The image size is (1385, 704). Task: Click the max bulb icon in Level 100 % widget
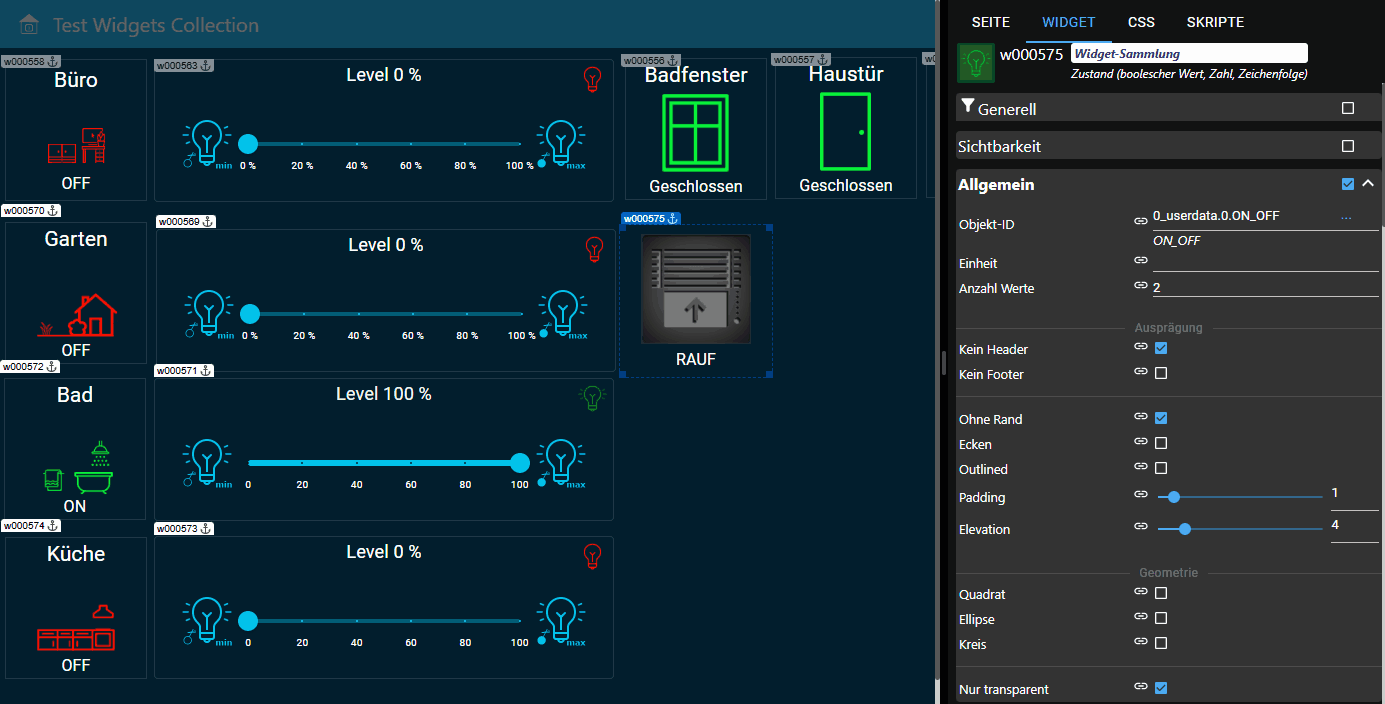pyautogui.click(x=561, y=462)
